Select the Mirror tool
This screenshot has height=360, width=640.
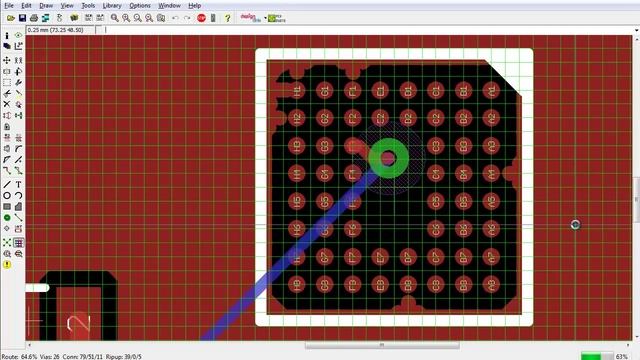point(7,71)
